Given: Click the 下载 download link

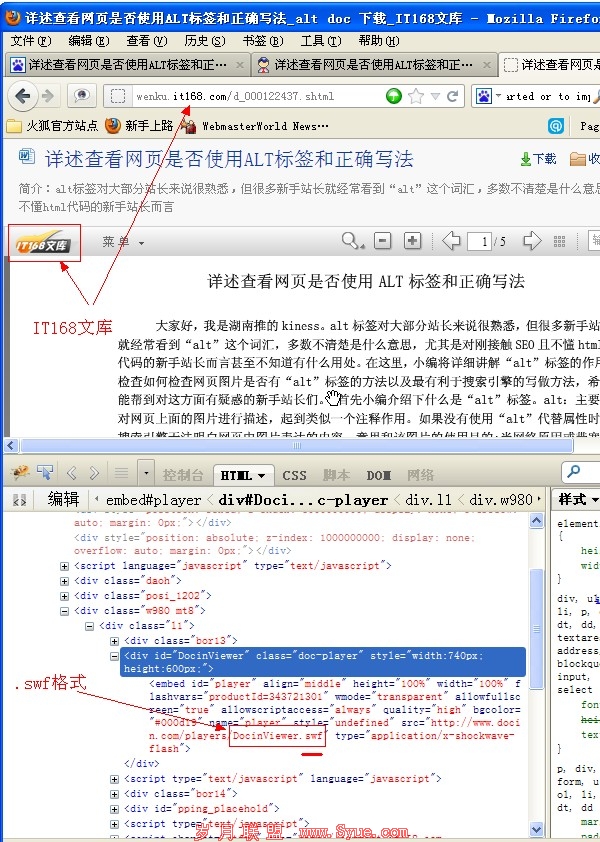Looking at the screenshot, I should [x=538, y=158].
